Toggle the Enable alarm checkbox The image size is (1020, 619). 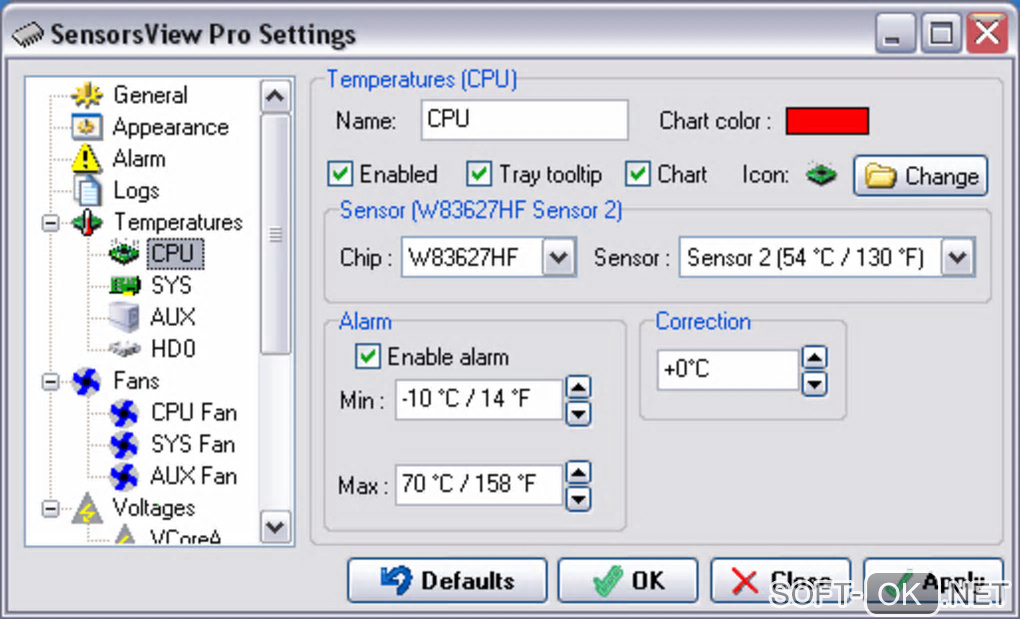(x=368, y=357)
